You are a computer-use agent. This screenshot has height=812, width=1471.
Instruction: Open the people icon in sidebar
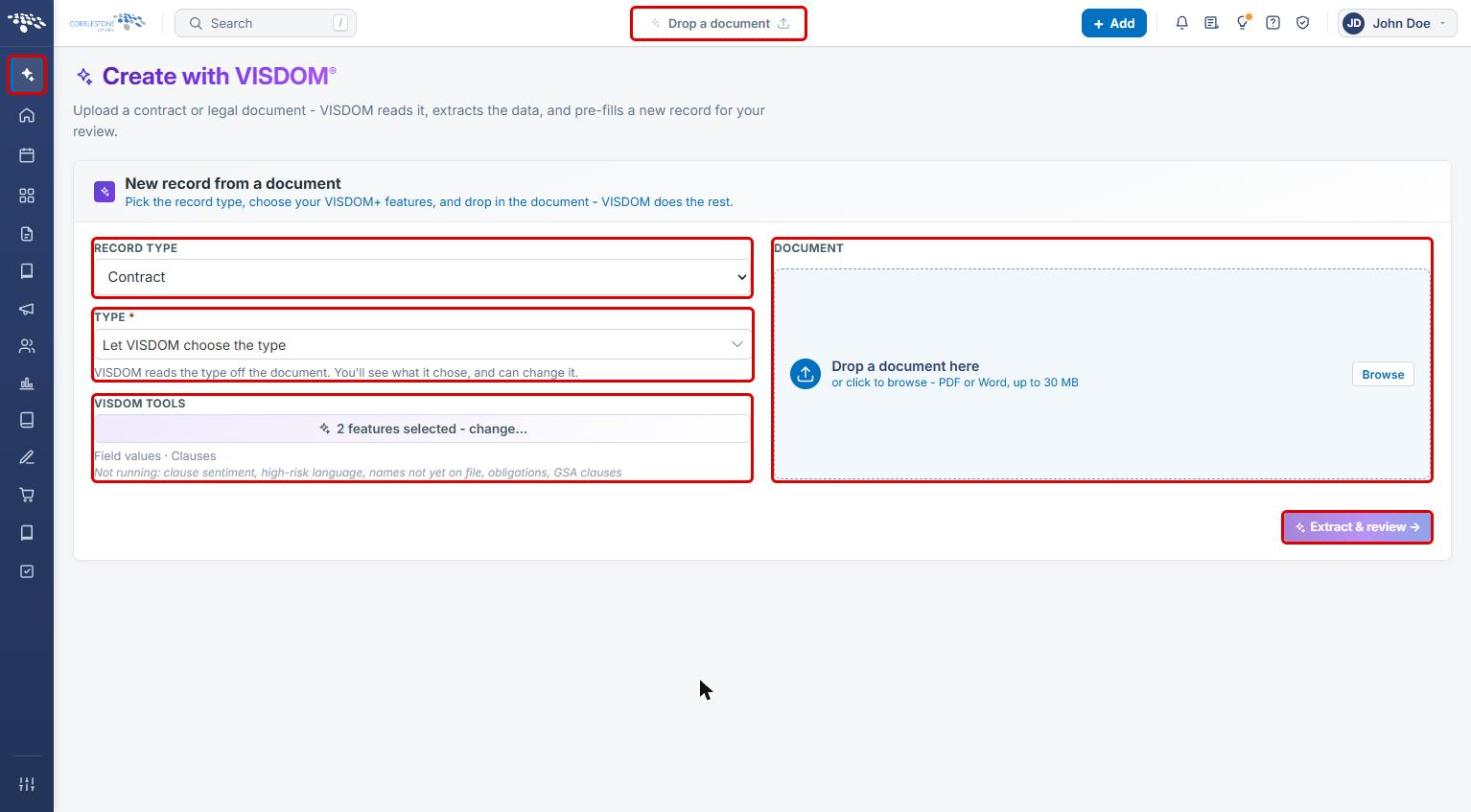27,347
